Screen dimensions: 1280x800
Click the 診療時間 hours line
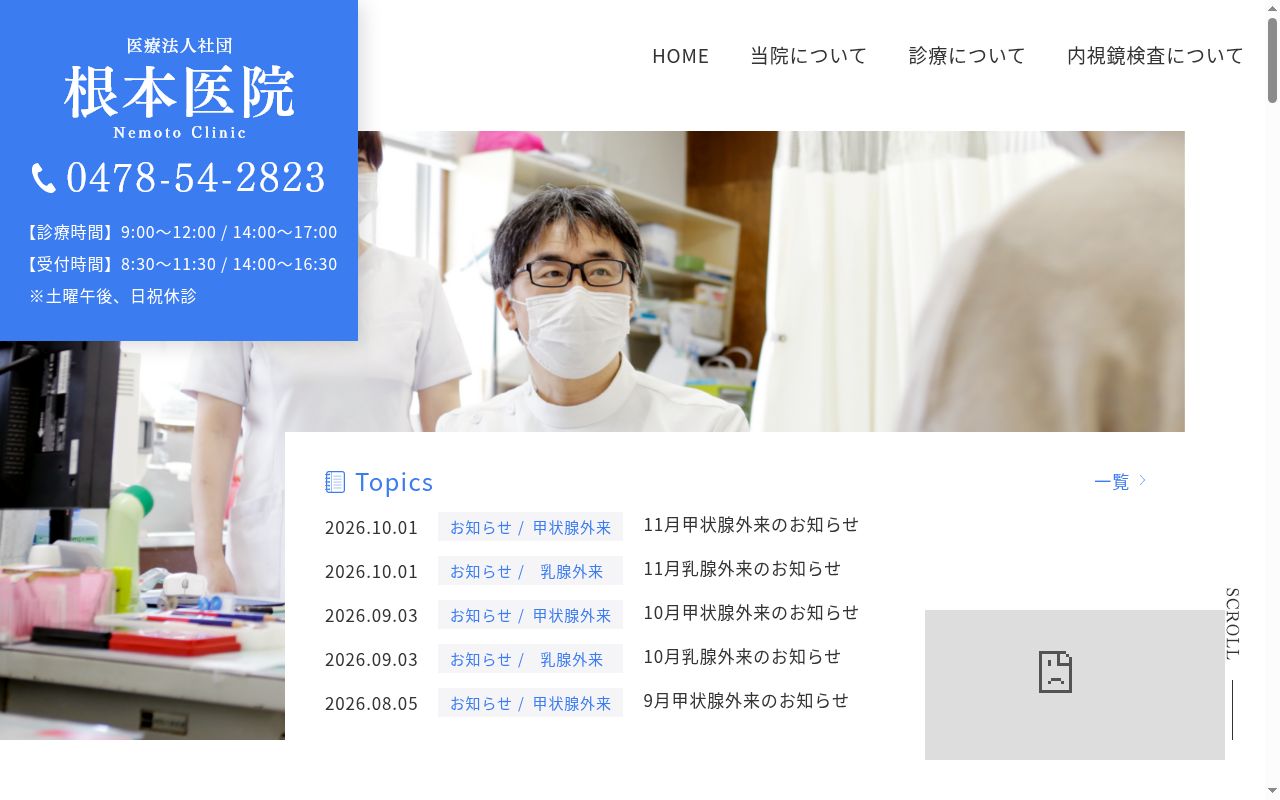click(180, 232)
